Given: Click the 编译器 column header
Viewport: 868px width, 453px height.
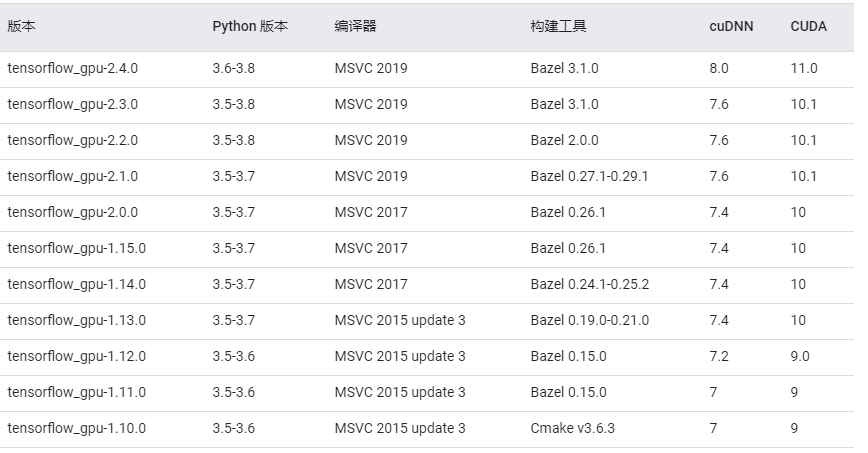Looking at the screenshot, I should tap(355, 26).
